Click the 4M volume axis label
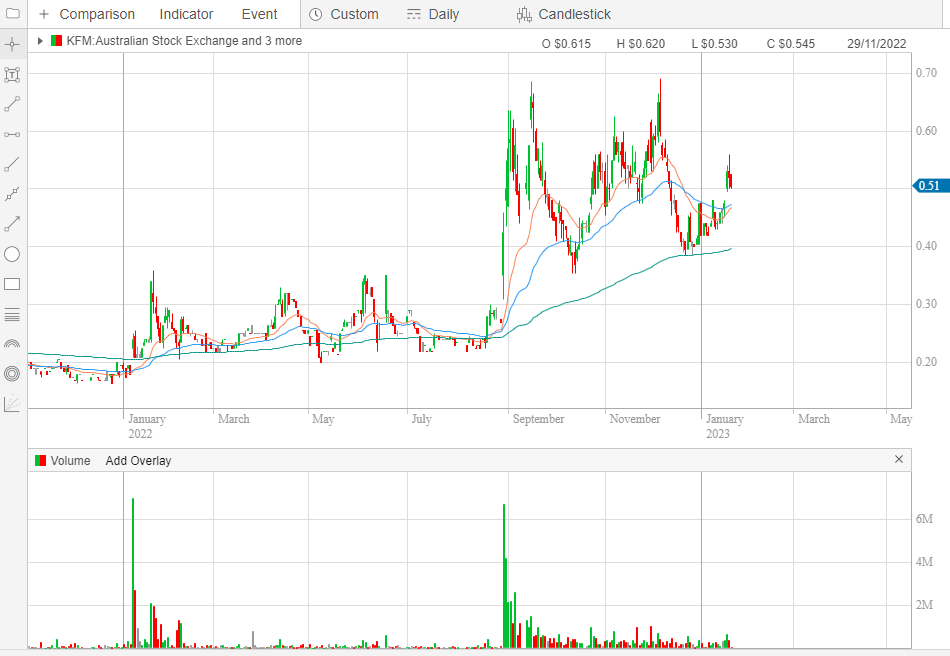The image size is (950, 656). tap(924, 562)
